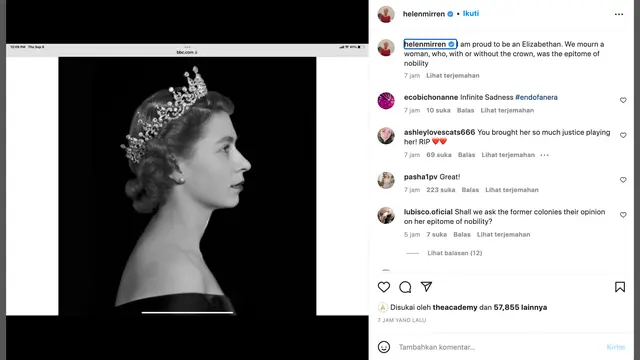640x360 pixels.
Task: Open pasha1pv profile avatar
Action: coord(386,180)
